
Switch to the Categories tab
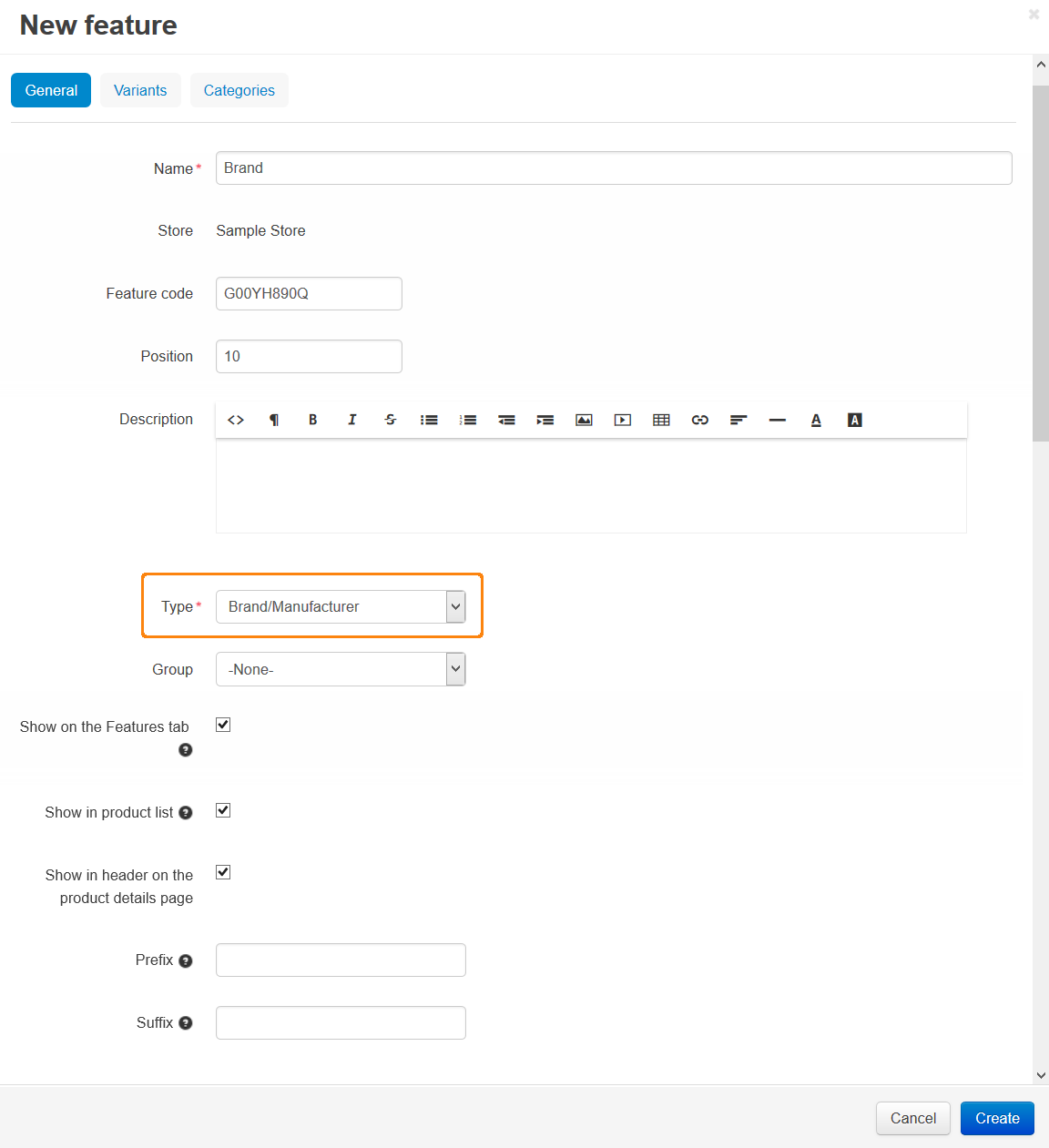[239, 90]
